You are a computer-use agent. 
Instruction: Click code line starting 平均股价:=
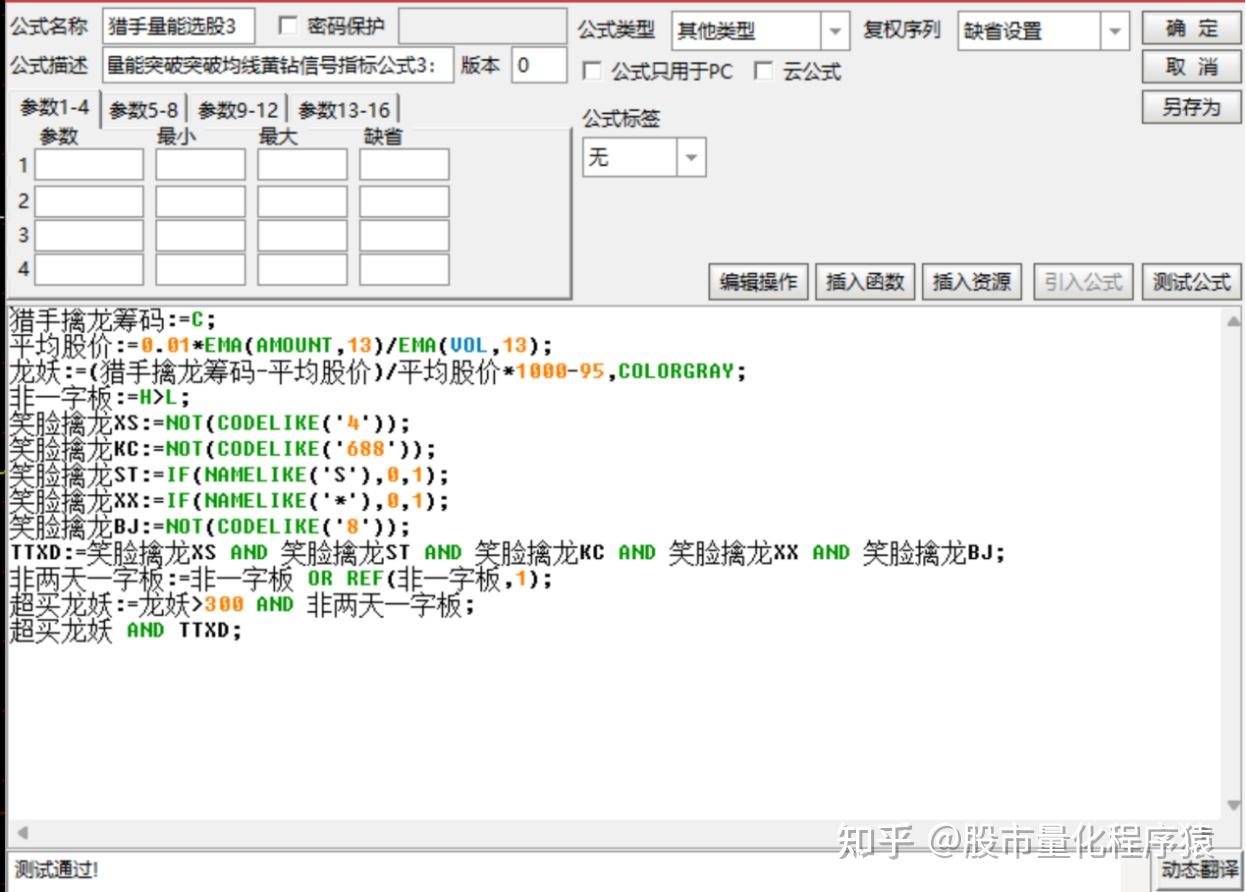(281, 346)
